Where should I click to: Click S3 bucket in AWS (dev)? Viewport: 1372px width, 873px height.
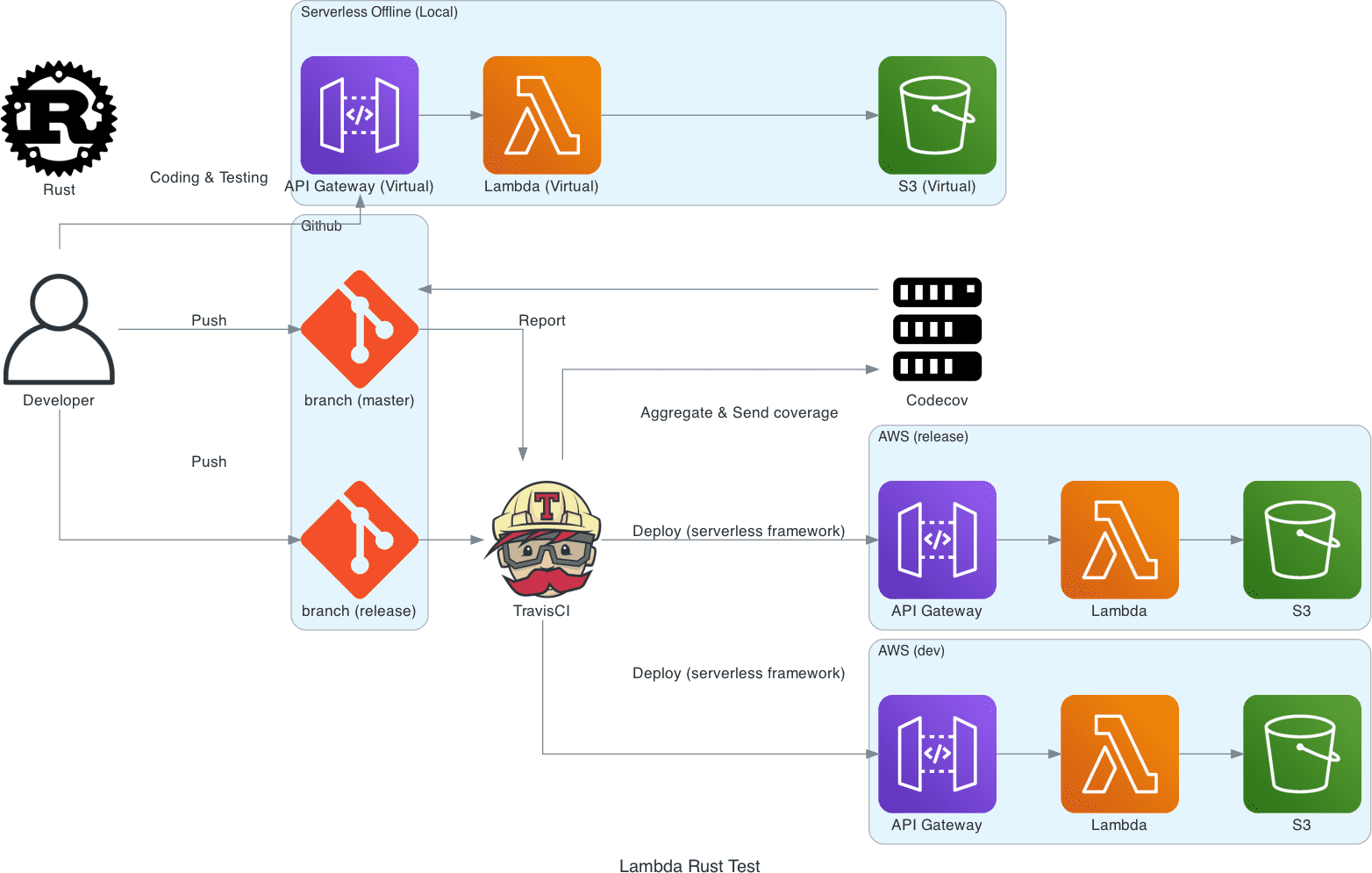(1302, 754)
